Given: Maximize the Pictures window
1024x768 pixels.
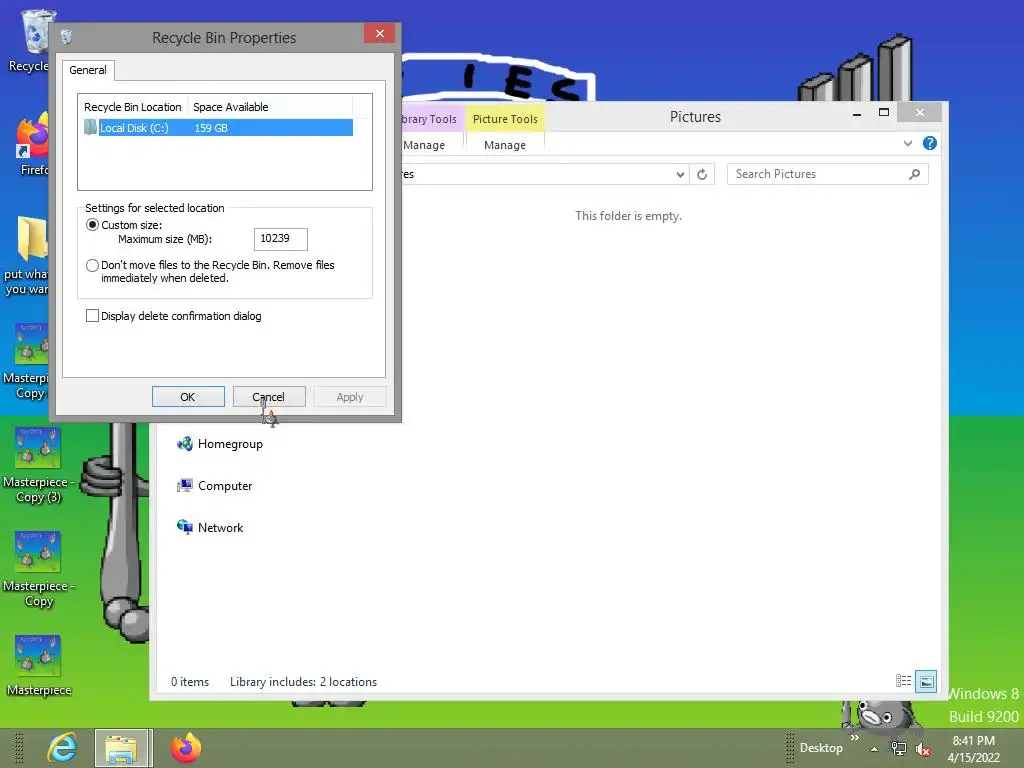Looking at the screenshot, I should [884, 113].
